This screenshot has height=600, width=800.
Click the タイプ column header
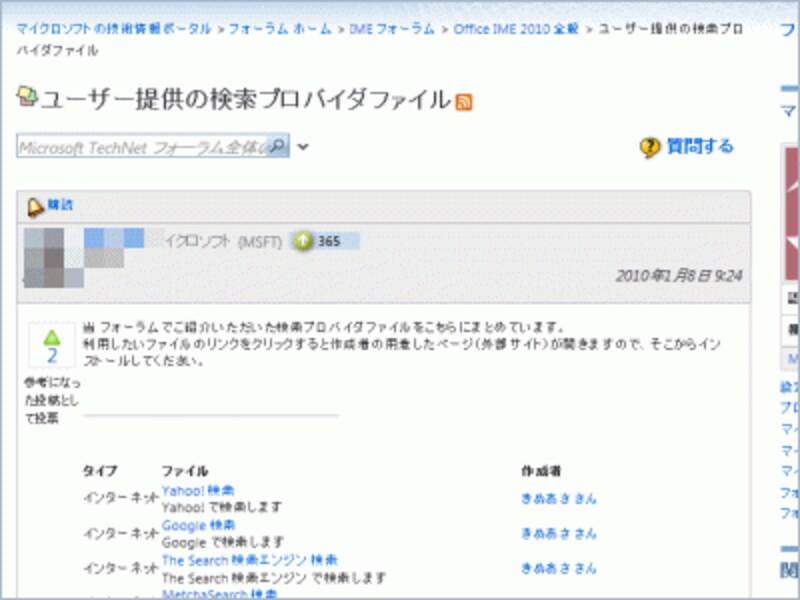pos(100,471)
